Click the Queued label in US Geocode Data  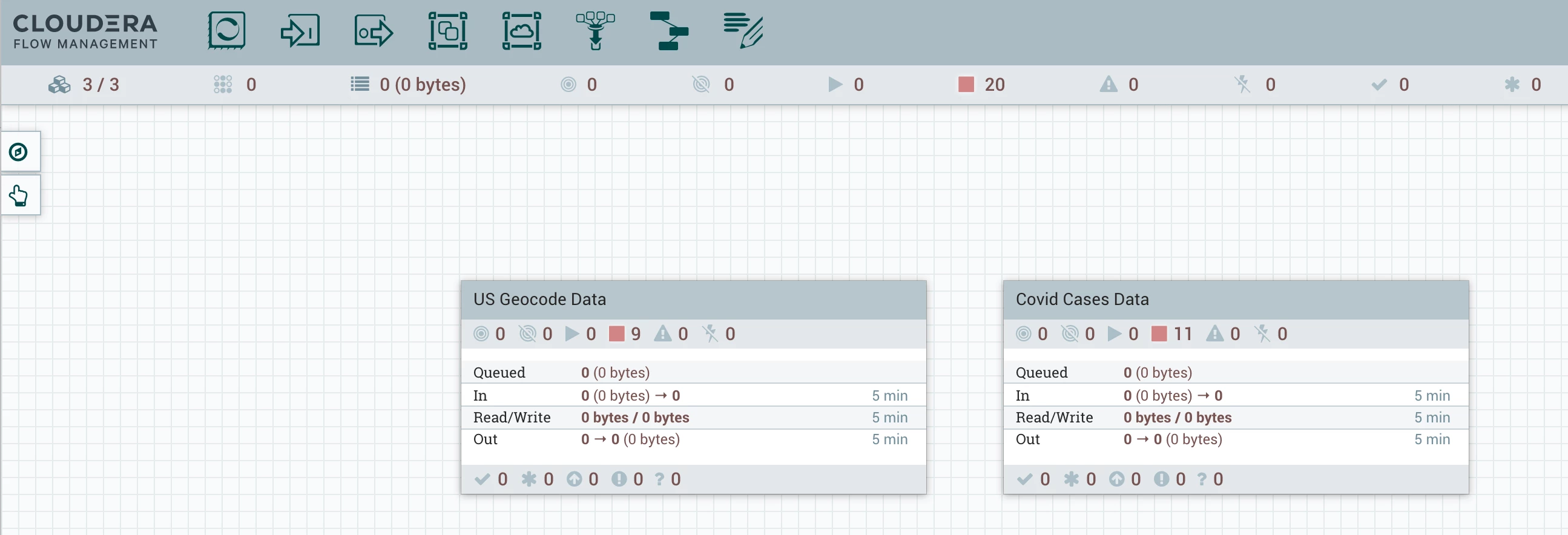(x=499, y=372)
